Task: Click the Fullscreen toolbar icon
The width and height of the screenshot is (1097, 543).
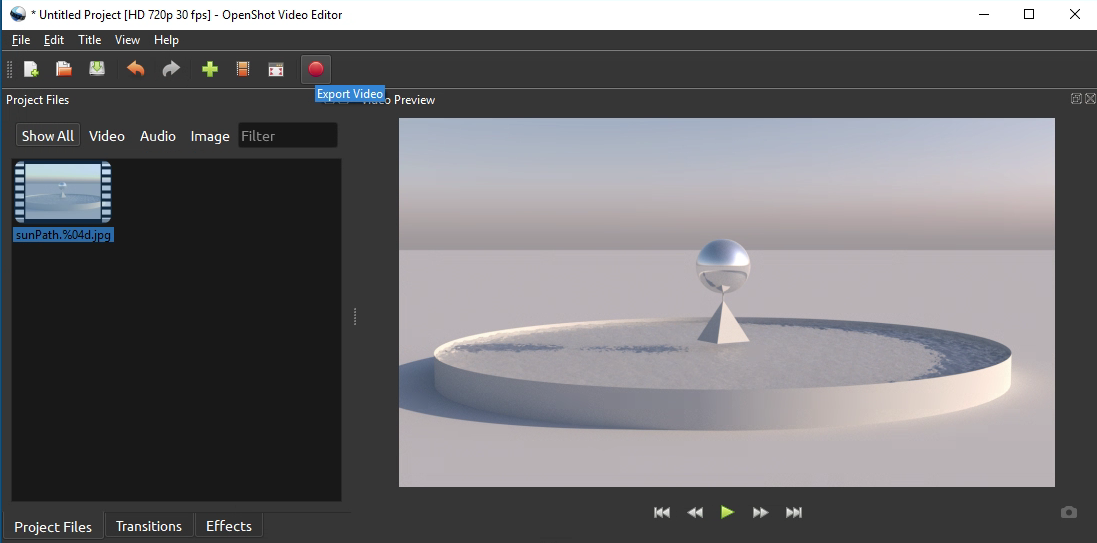Action: 276,69
